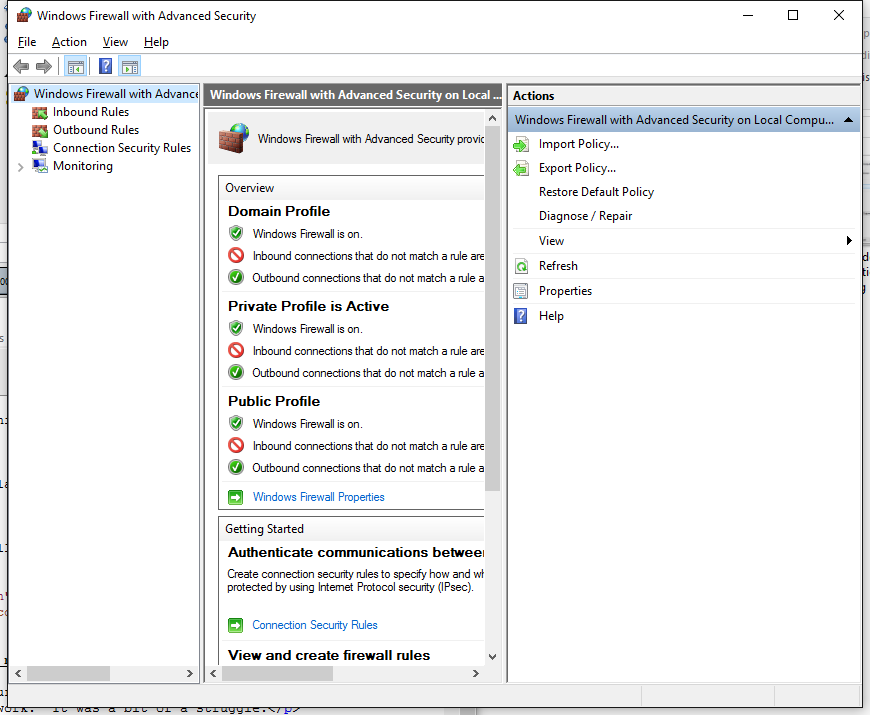Click the Monitoring tree icon
Viewport: 870px width, 715px height.
pyautogui.click(x=39, y=166)
